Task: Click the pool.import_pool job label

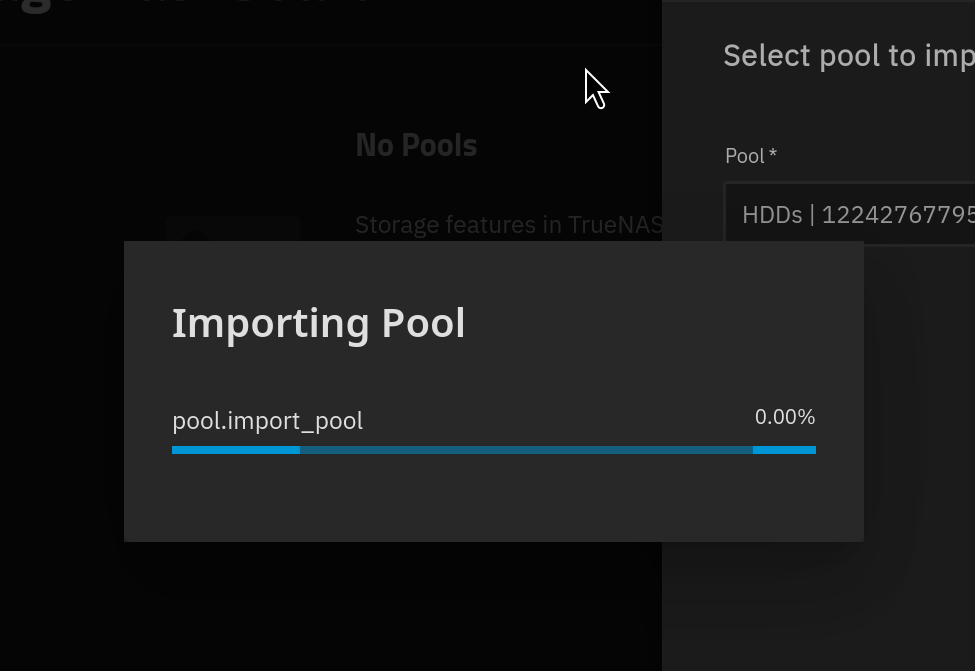Action: click(x=267, y=421)
